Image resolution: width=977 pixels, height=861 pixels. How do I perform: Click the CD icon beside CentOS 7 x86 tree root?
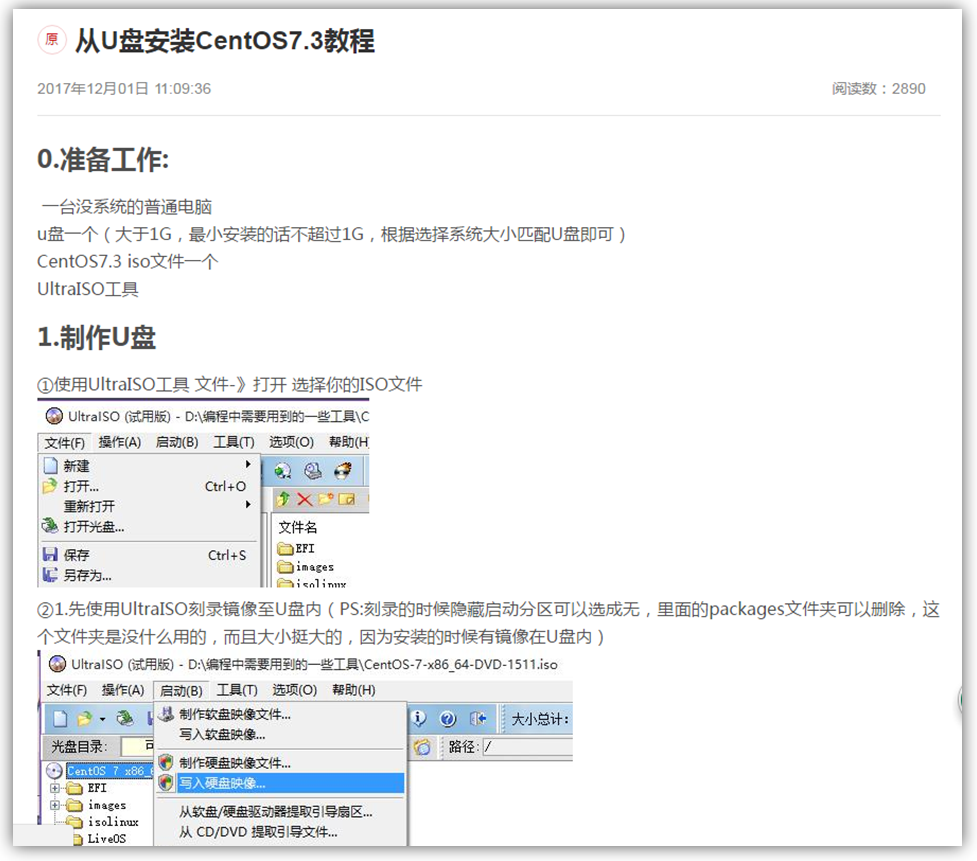(x=55, y=771)
